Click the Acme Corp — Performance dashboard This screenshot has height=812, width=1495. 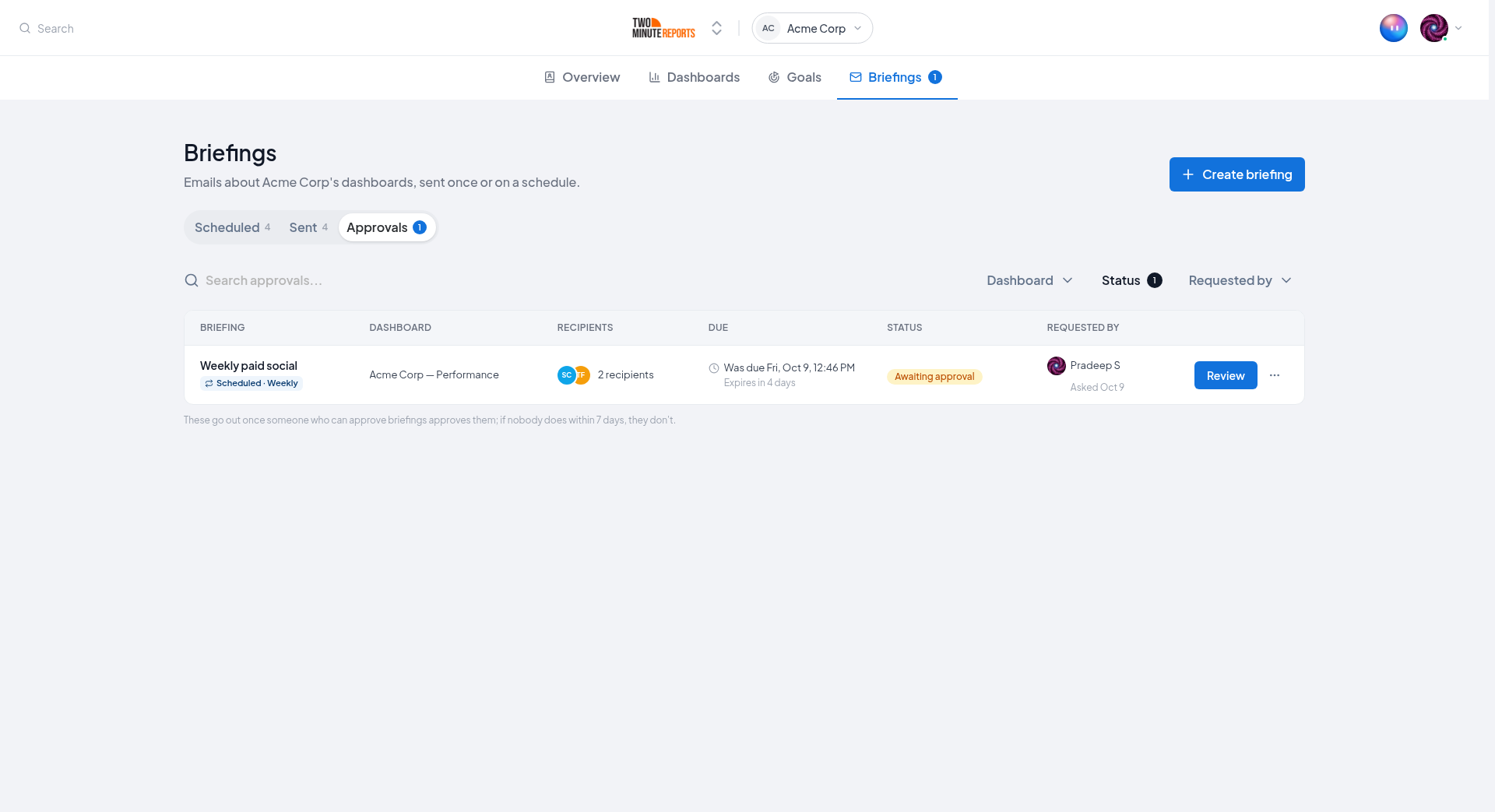coord(434,375)
